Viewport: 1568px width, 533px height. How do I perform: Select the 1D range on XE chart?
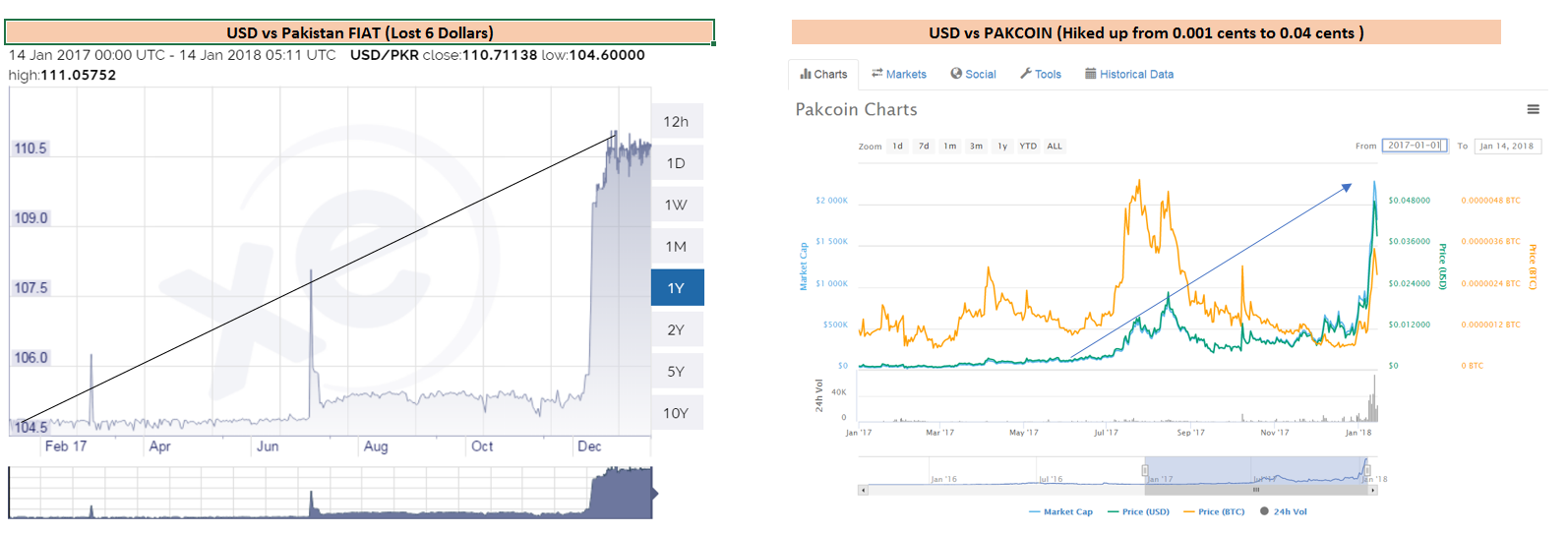point(677,163)
